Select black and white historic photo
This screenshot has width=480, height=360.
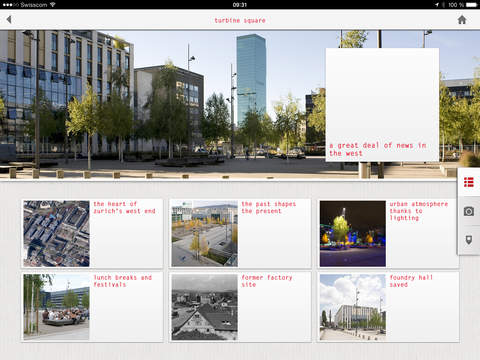pyautogui.click(x=204, y=307)
